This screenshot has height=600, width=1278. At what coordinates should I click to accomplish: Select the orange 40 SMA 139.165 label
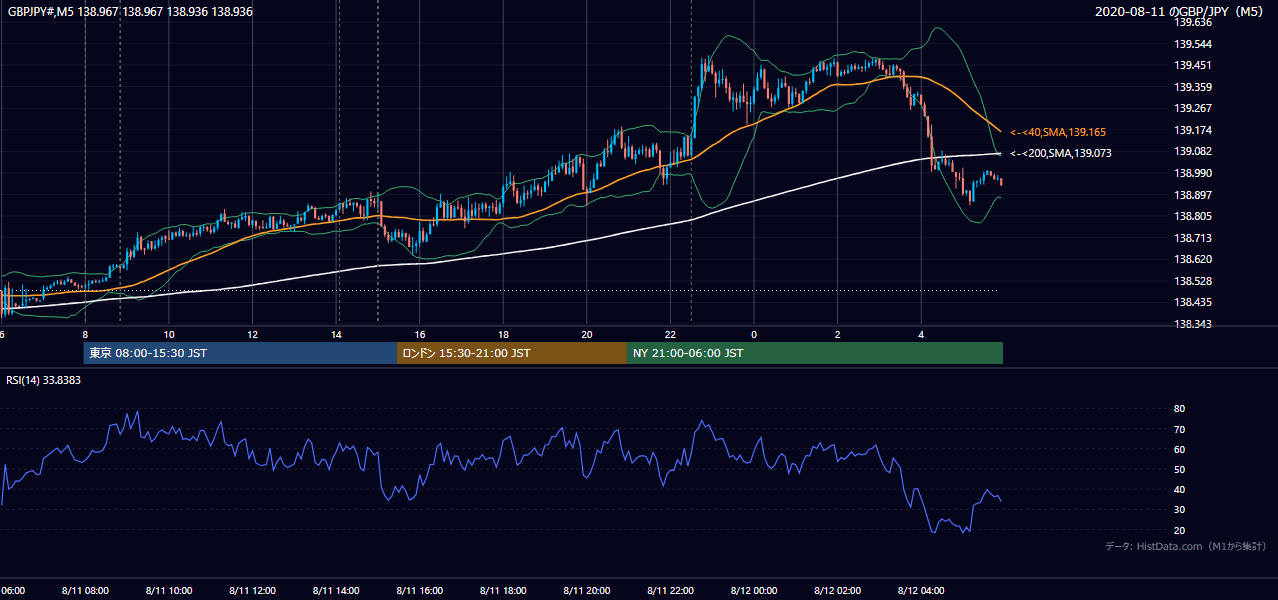pyautogui.click(x=1057, y=132)
